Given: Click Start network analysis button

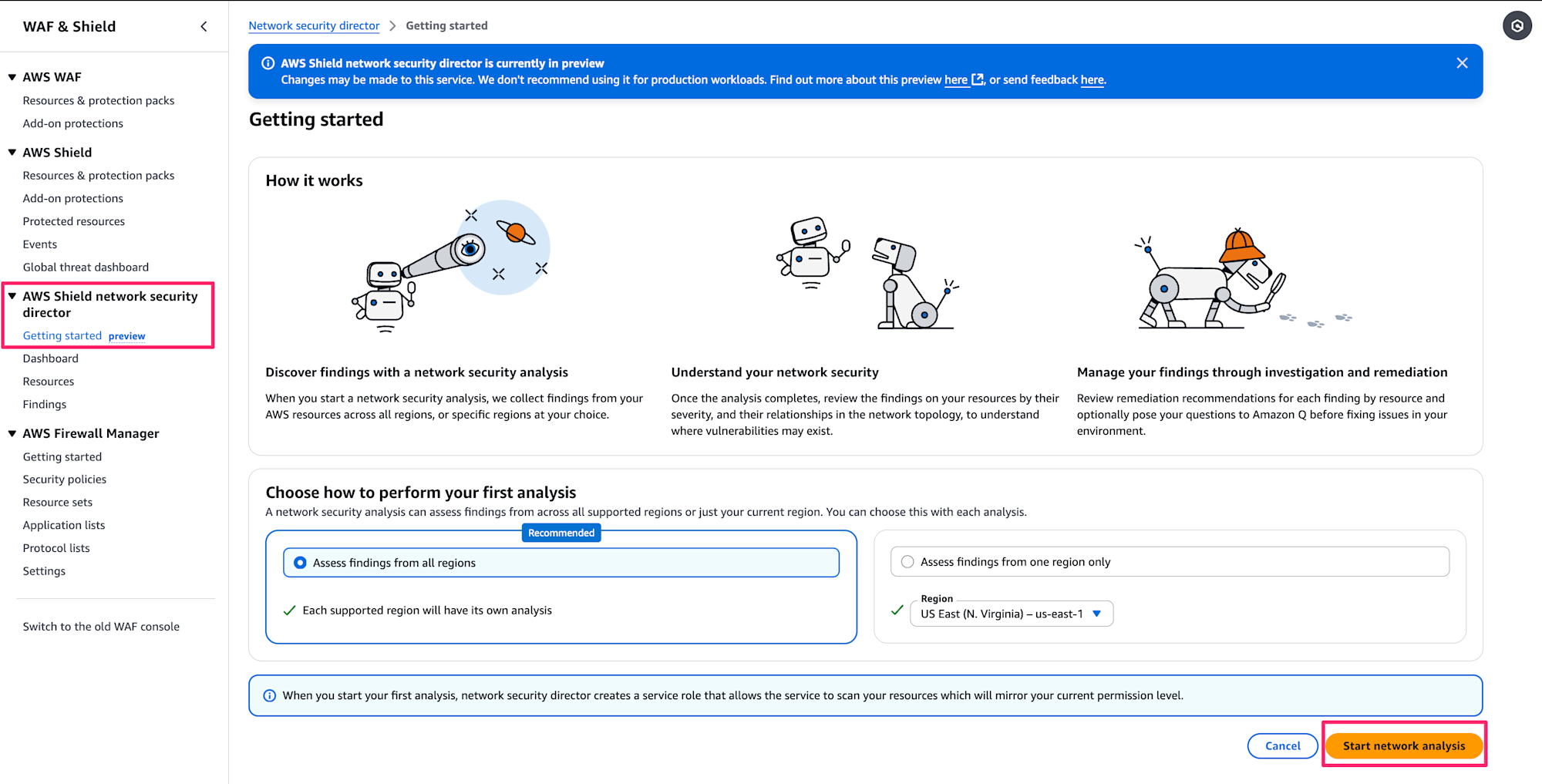Looking at the screenshot, I should tap(1404, 745).
